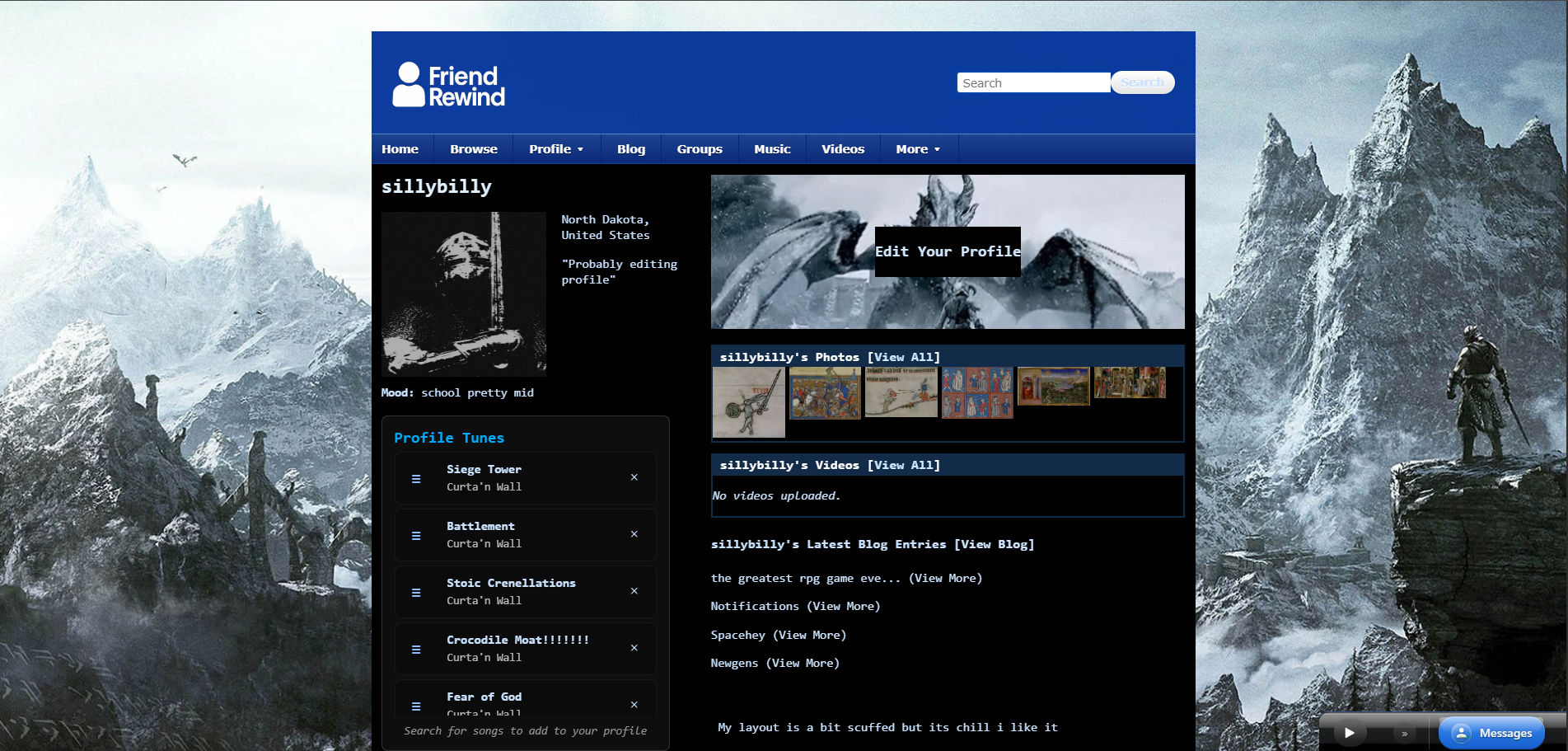
Task: Remove Siege Tower from Profile Tunes
Action: click(634, 477)
